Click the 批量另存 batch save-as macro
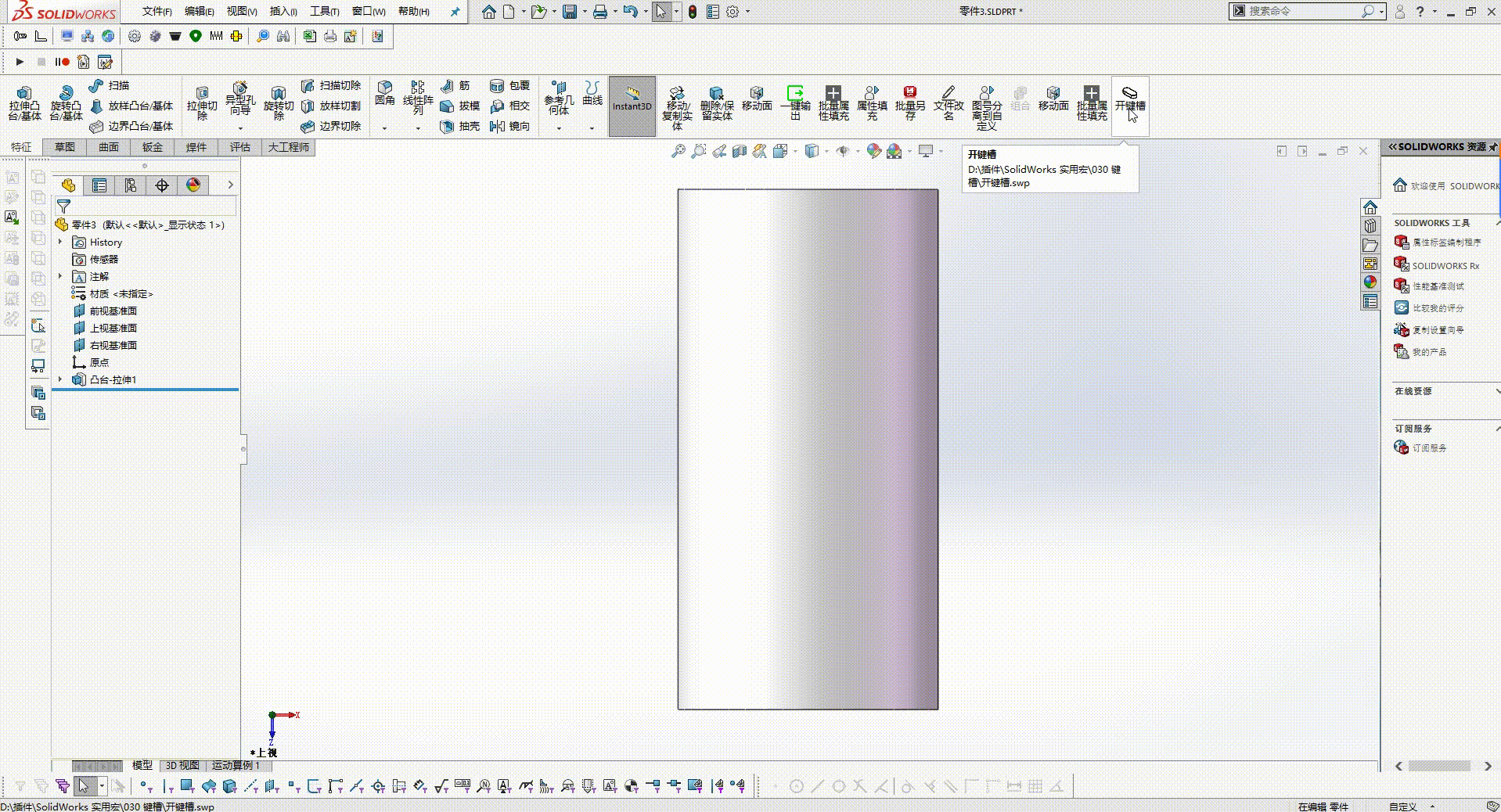 [910, 103]
